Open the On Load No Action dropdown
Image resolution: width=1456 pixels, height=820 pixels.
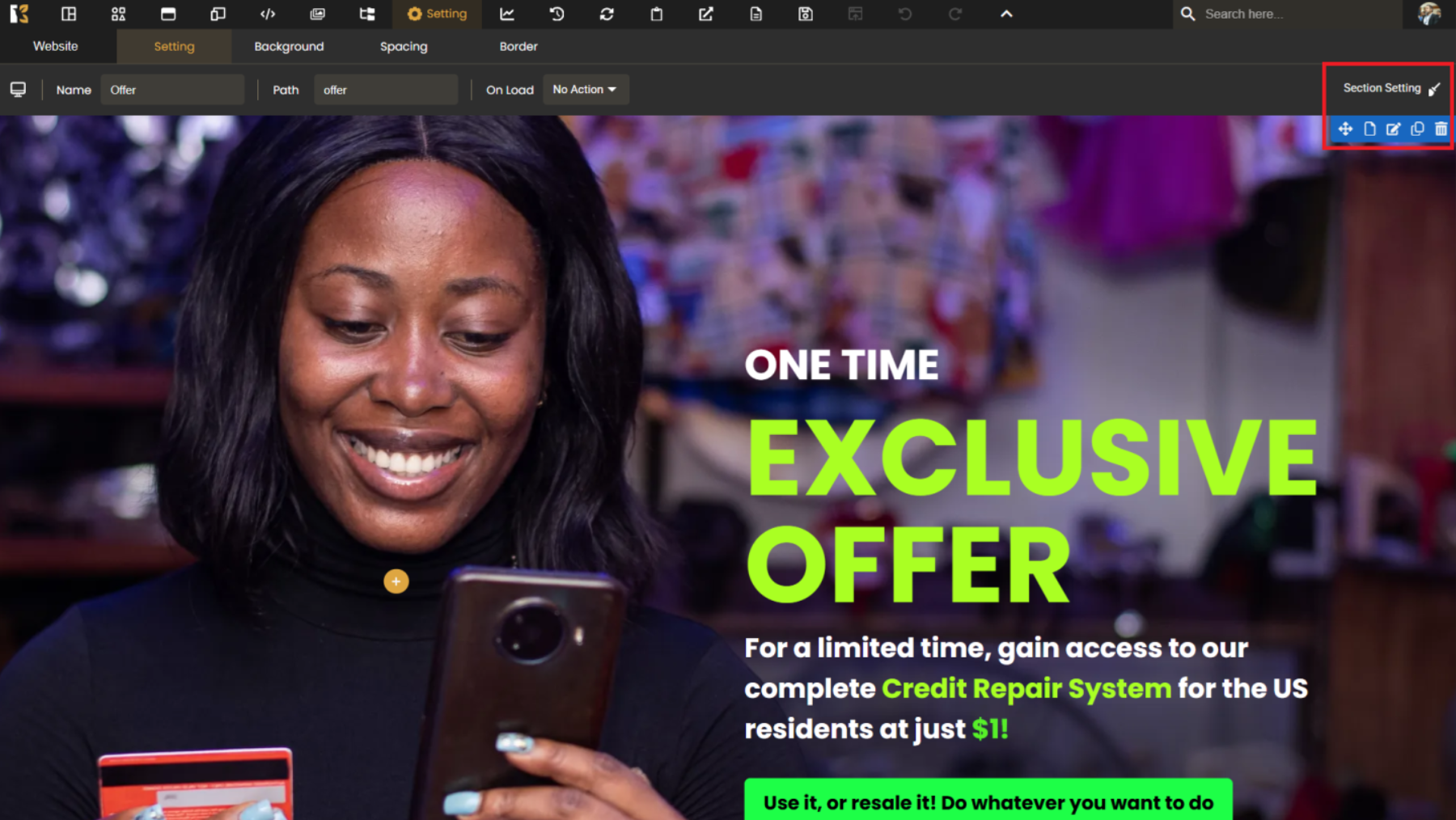click(585, 90)
